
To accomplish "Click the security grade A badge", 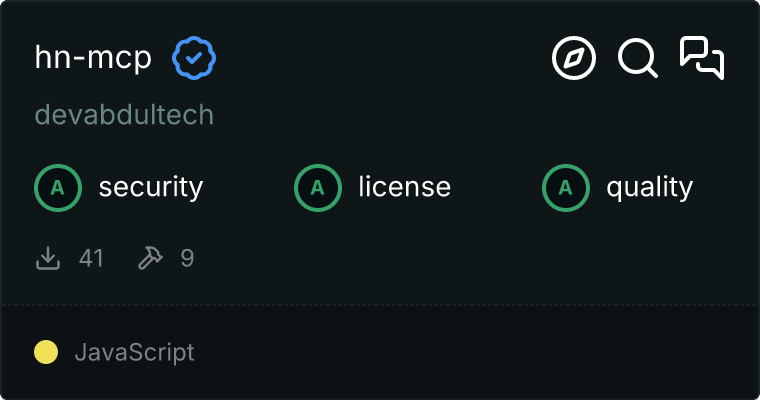I will click(58, 187).
